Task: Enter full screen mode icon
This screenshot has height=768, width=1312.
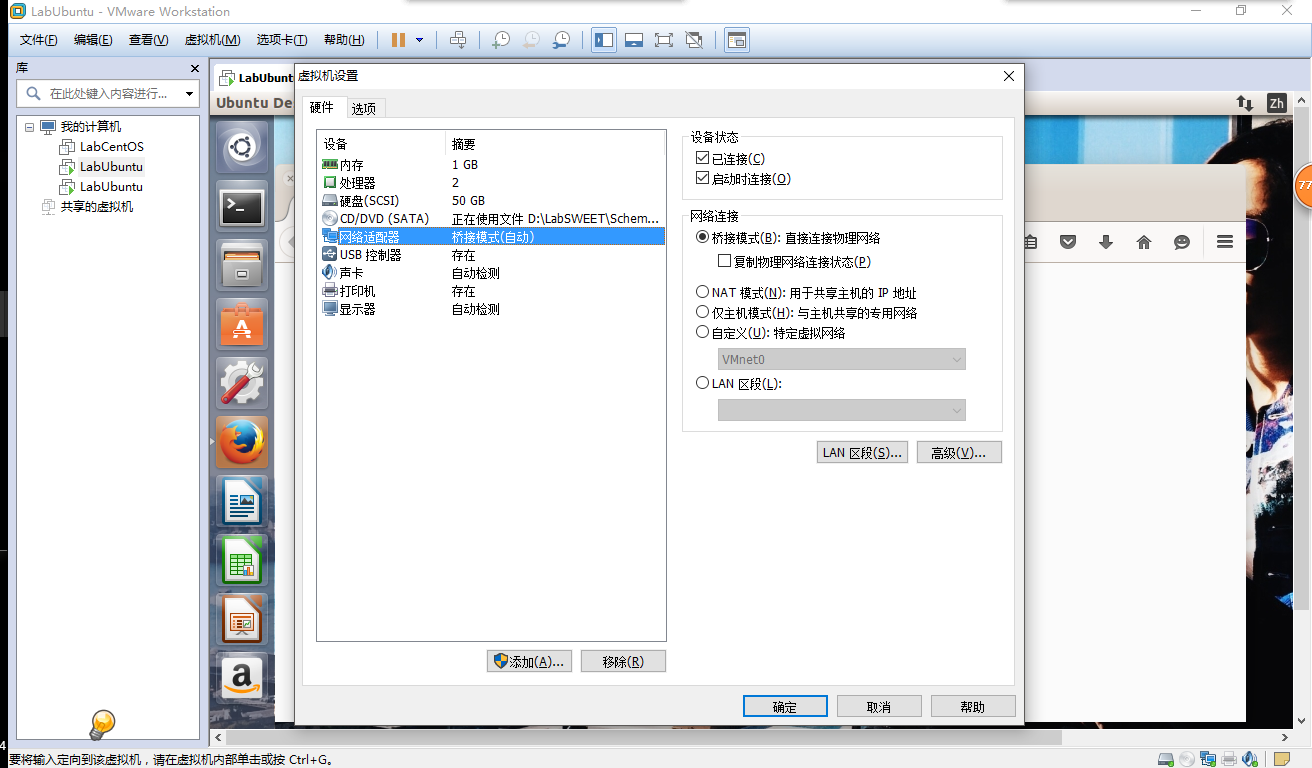Action: pyautogui.click(x=663, y=40)
